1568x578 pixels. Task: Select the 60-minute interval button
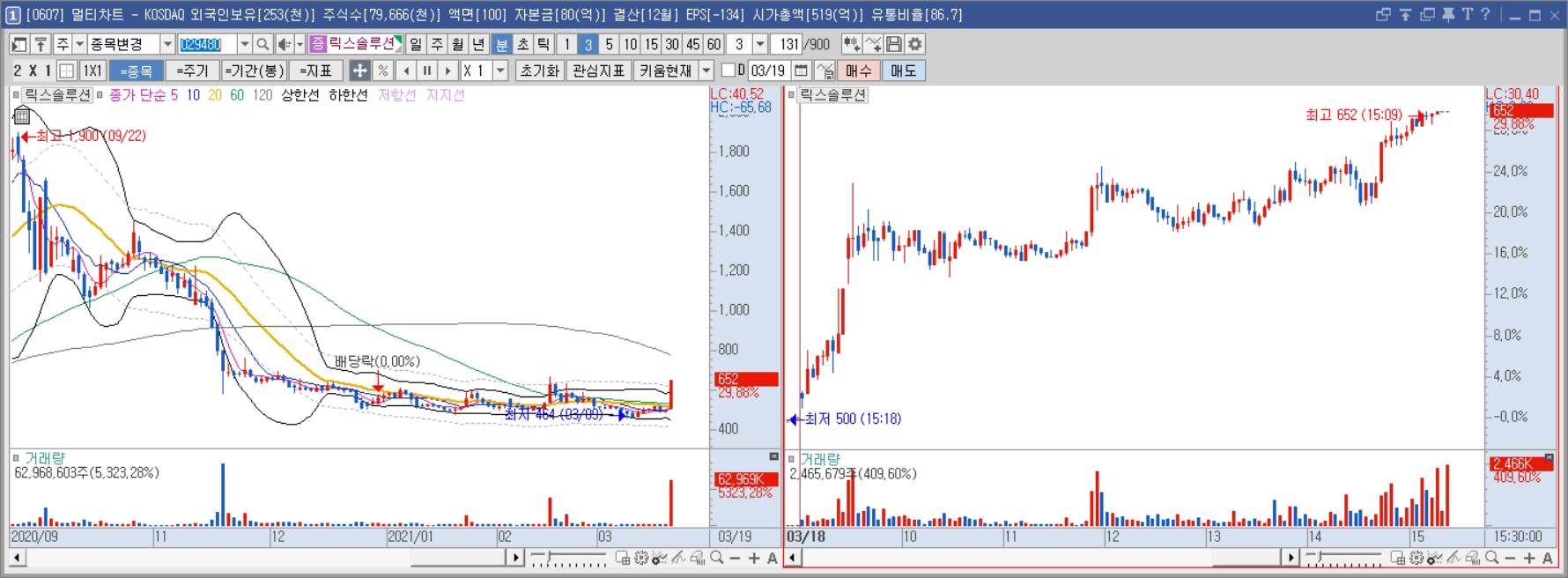(714, 44)
